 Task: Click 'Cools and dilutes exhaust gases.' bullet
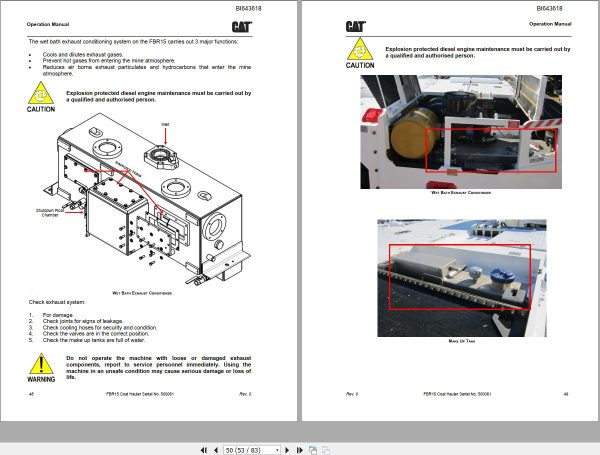(x=83, y=54)
